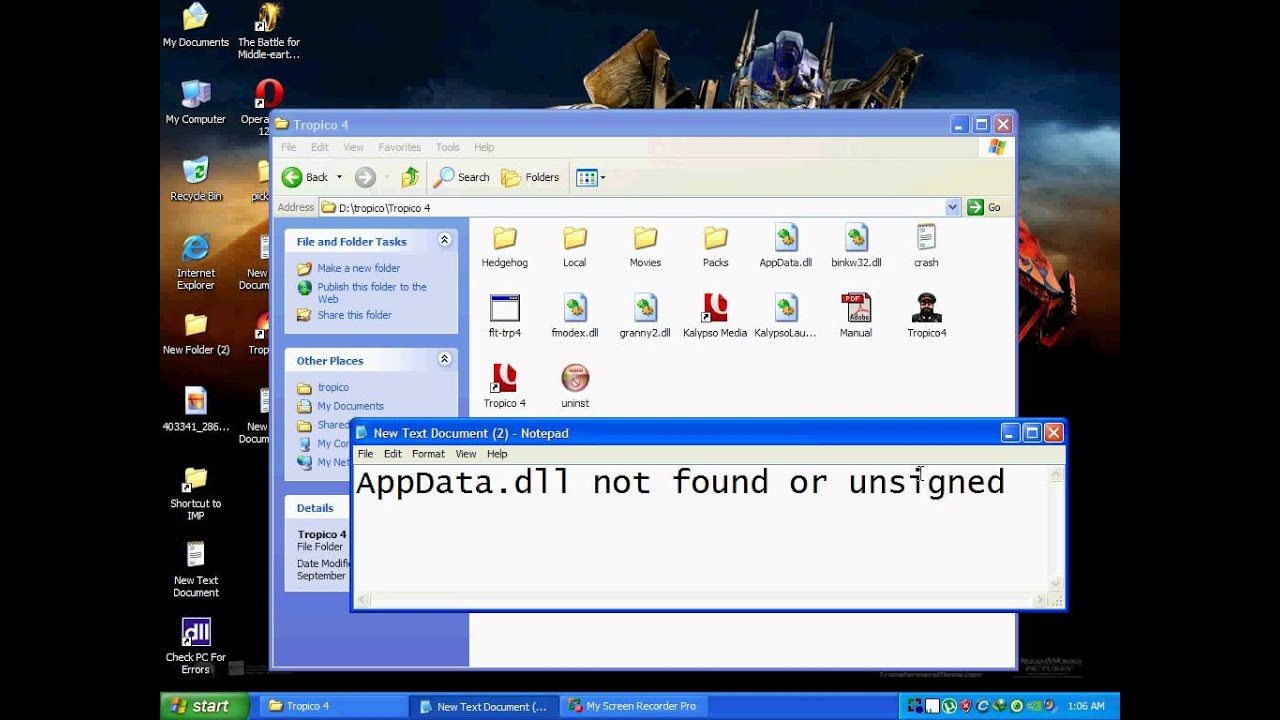Viewport: 1280px width, 720px height.
Task: Select The Battle for Middle-earth desktop icon
Action: click(268, 31)
